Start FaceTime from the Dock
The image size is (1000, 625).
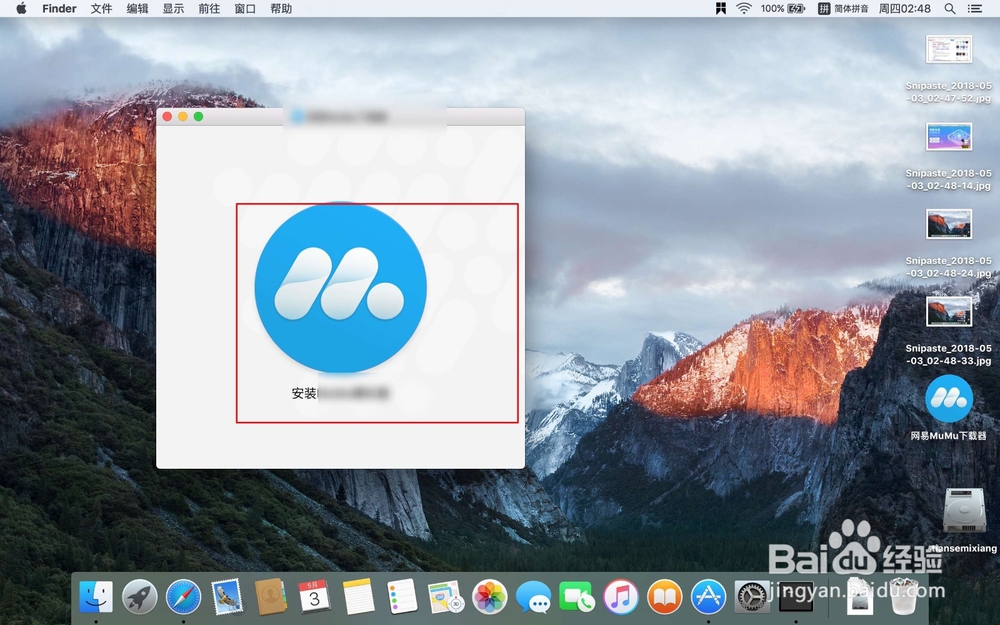tap(577, 598)
